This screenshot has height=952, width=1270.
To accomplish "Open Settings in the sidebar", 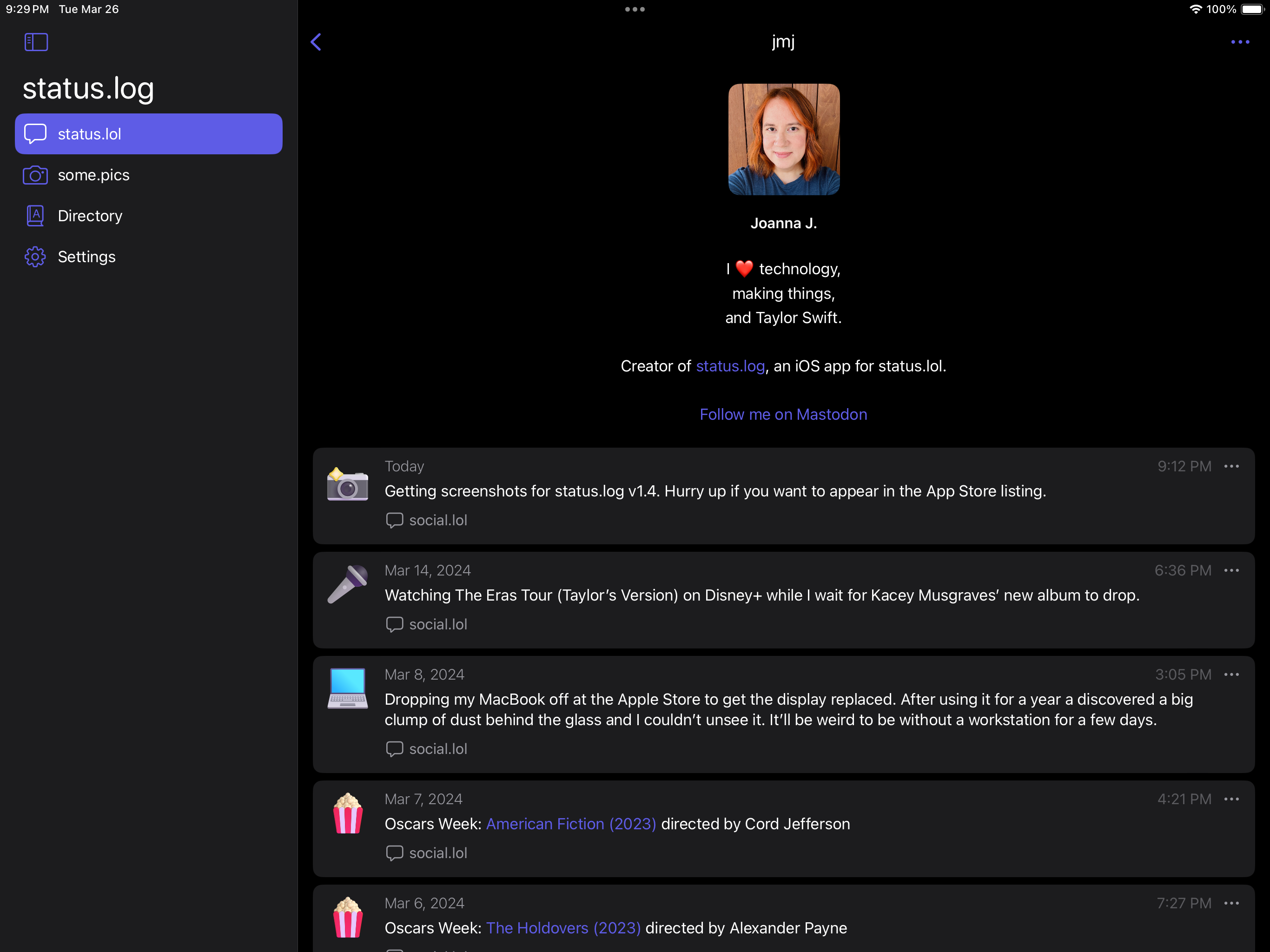I will (149, 257).
